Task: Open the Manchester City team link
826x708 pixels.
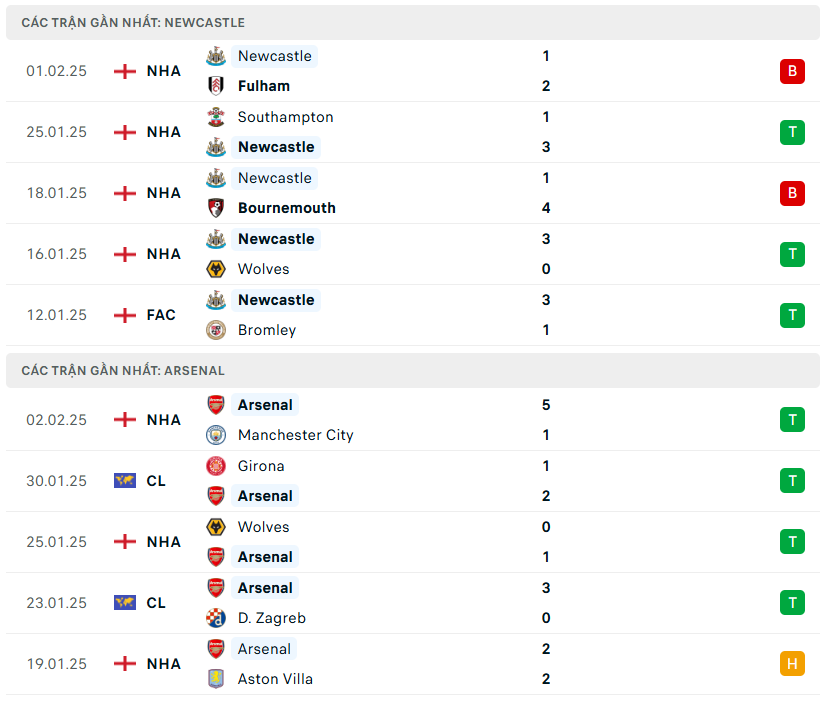Action: point(295,435)
